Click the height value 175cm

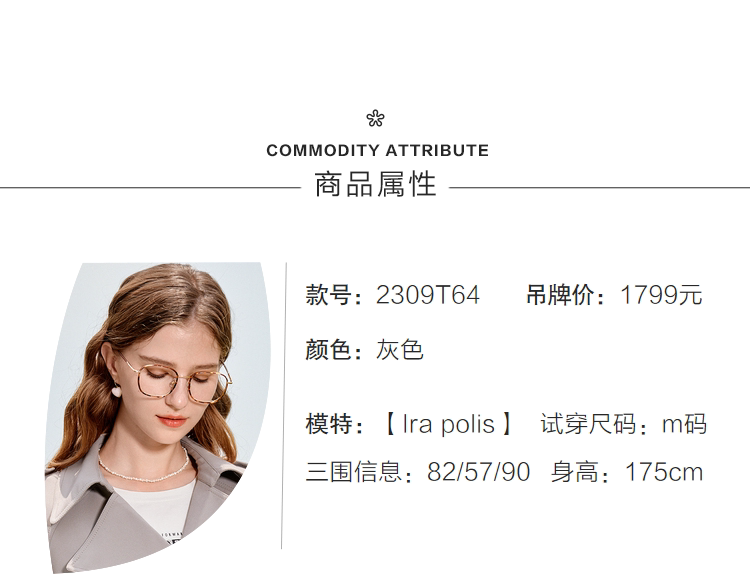(x=664, y=472)
